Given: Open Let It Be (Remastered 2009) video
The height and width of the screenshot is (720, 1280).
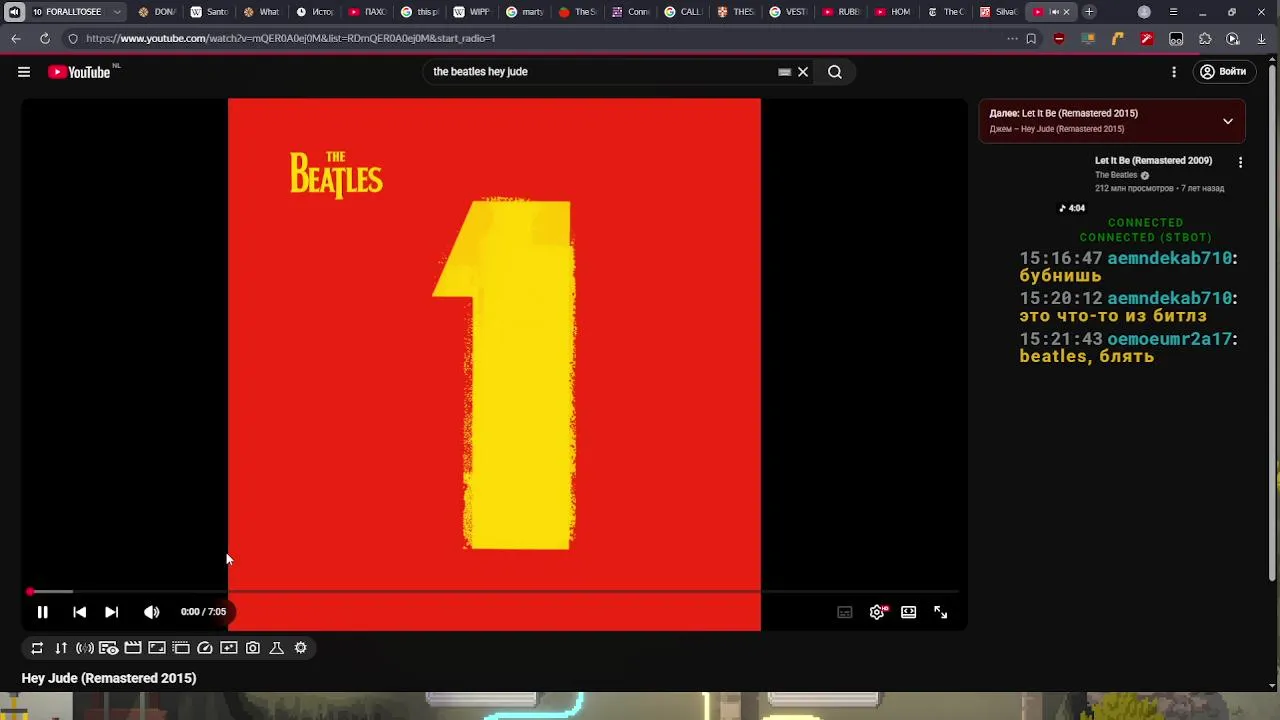Looking at the screenshot, I should 1153,161.
